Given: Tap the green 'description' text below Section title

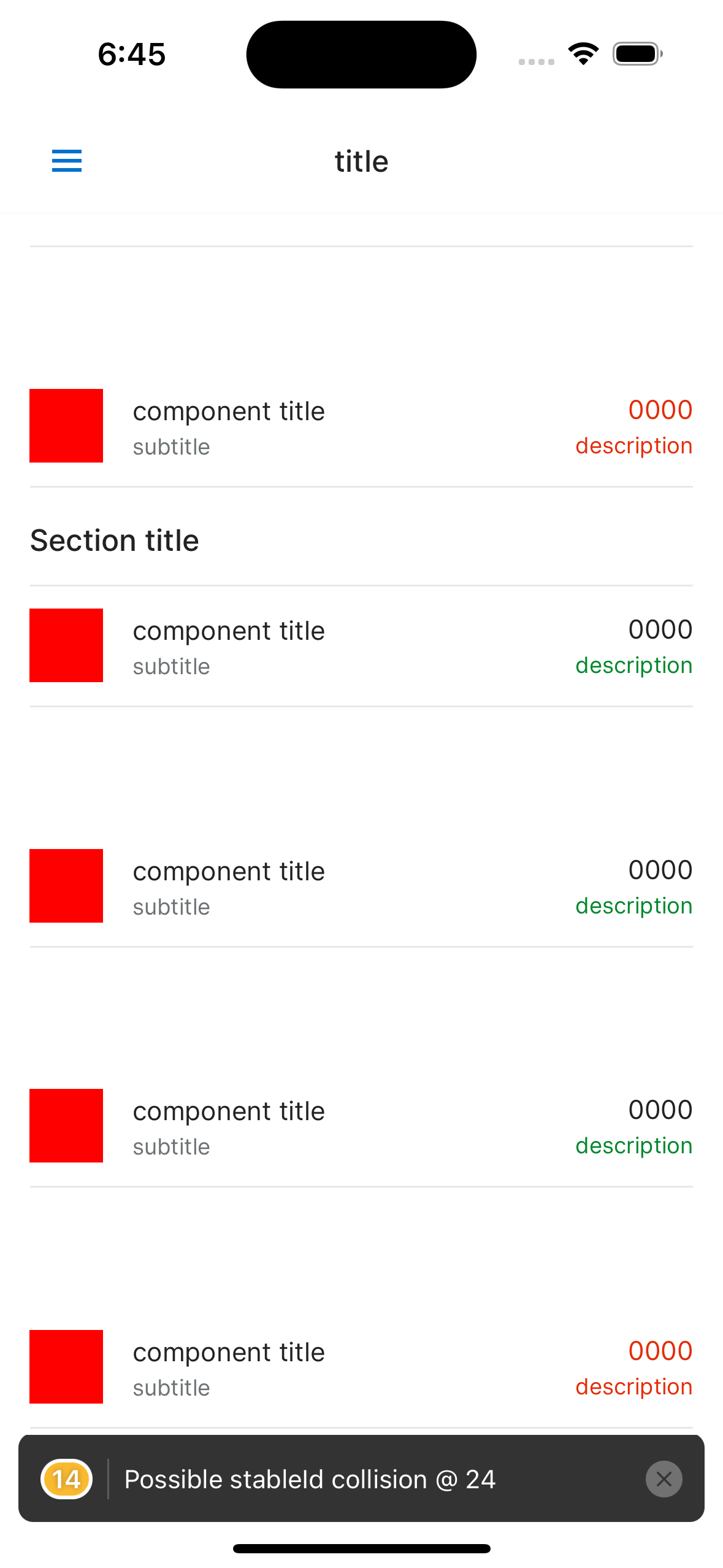Looking at the screenshot, I should 633,665.
